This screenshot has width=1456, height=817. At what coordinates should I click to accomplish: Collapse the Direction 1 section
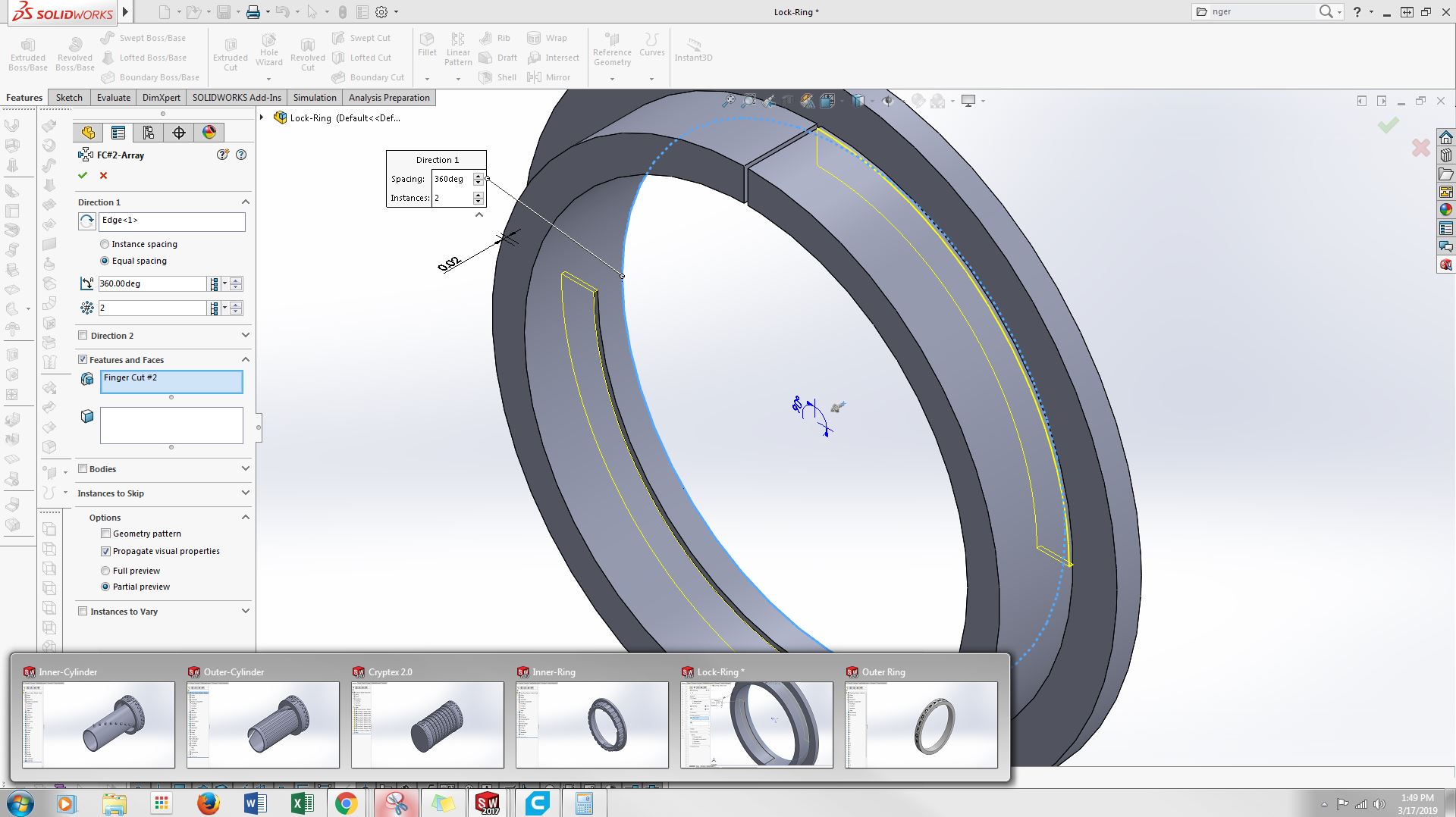point(245,202)
